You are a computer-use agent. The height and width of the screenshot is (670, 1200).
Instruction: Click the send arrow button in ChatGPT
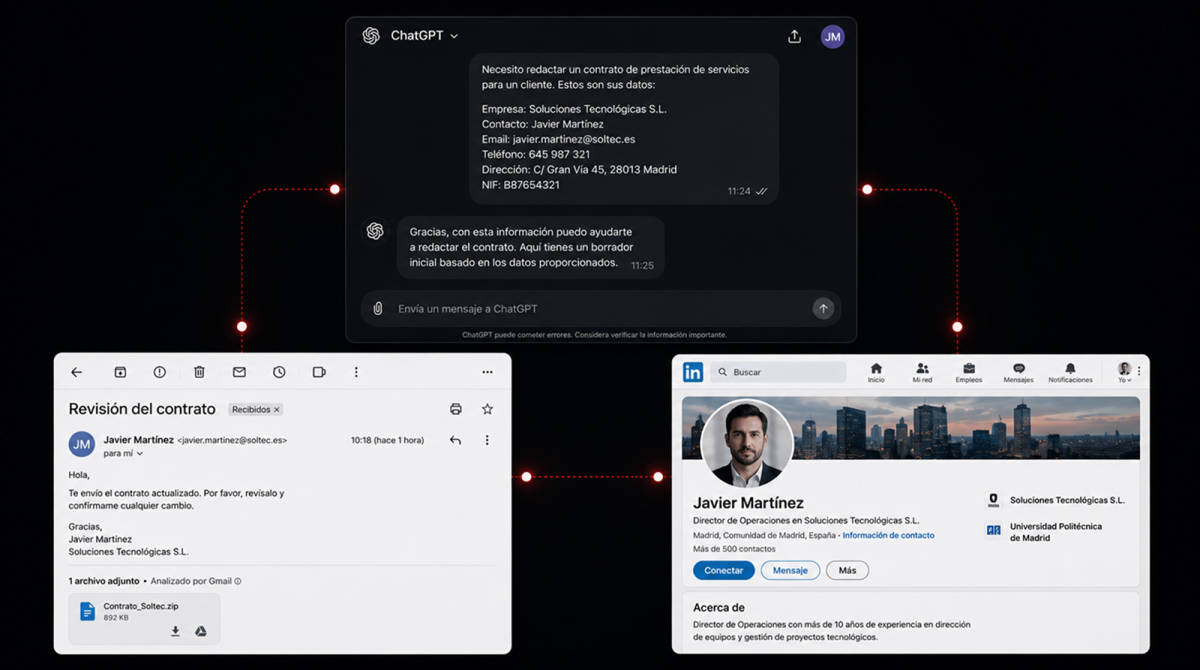pos(823,308)
